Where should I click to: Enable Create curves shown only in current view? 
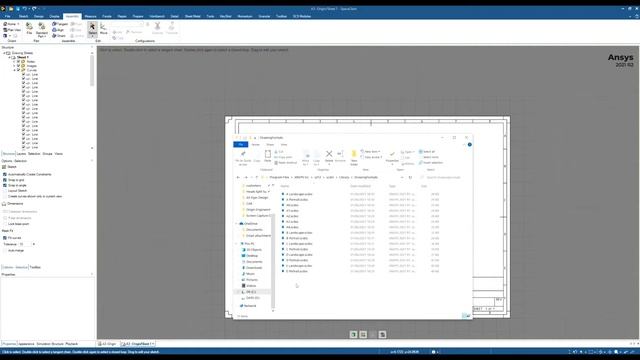point(5,196)
